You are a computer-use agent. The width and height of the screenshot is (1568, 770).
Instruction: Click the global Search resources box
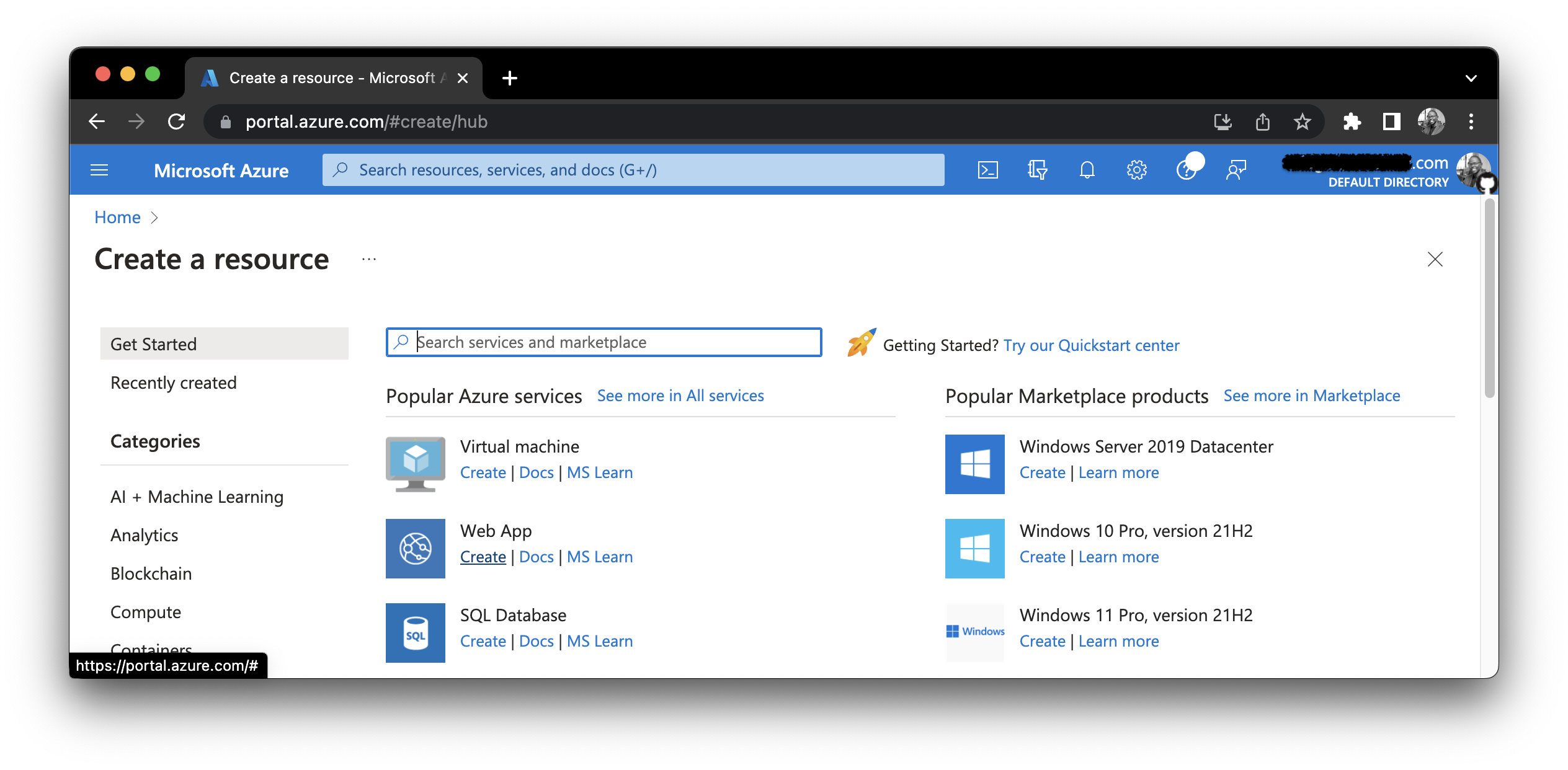[x=633, y=170]
